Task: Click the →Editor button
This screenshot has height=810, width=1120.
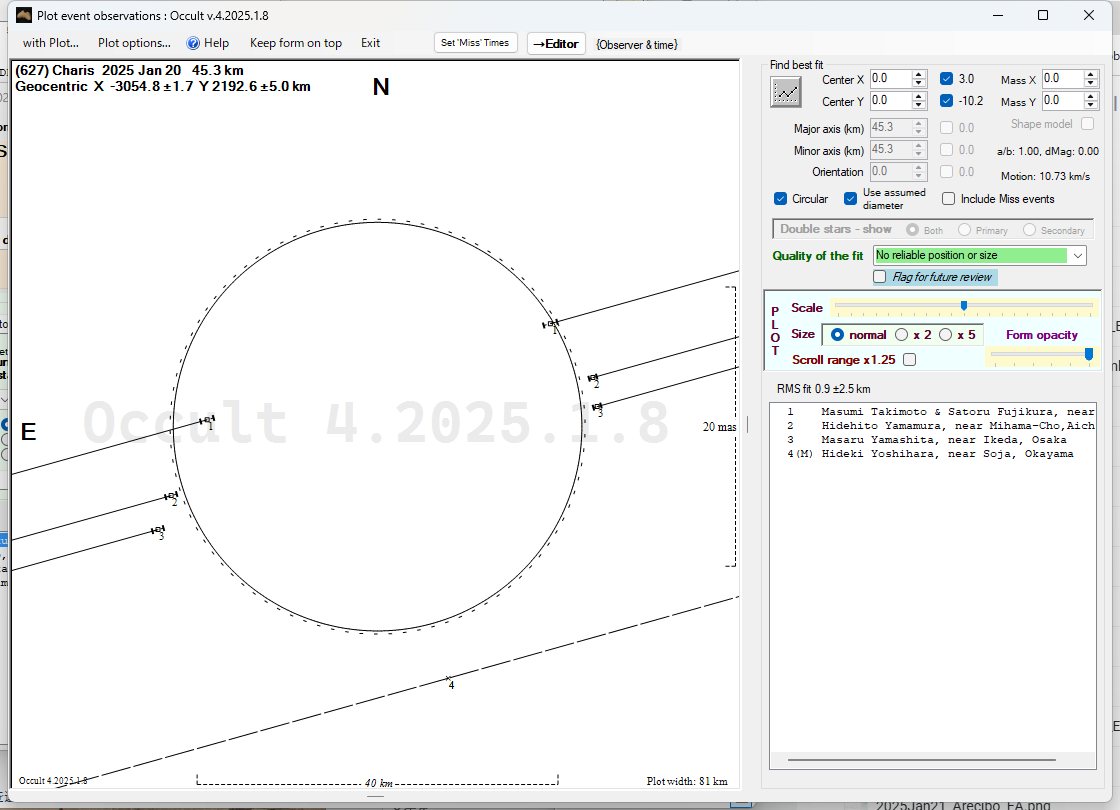Action: click(x=555, y=44)
